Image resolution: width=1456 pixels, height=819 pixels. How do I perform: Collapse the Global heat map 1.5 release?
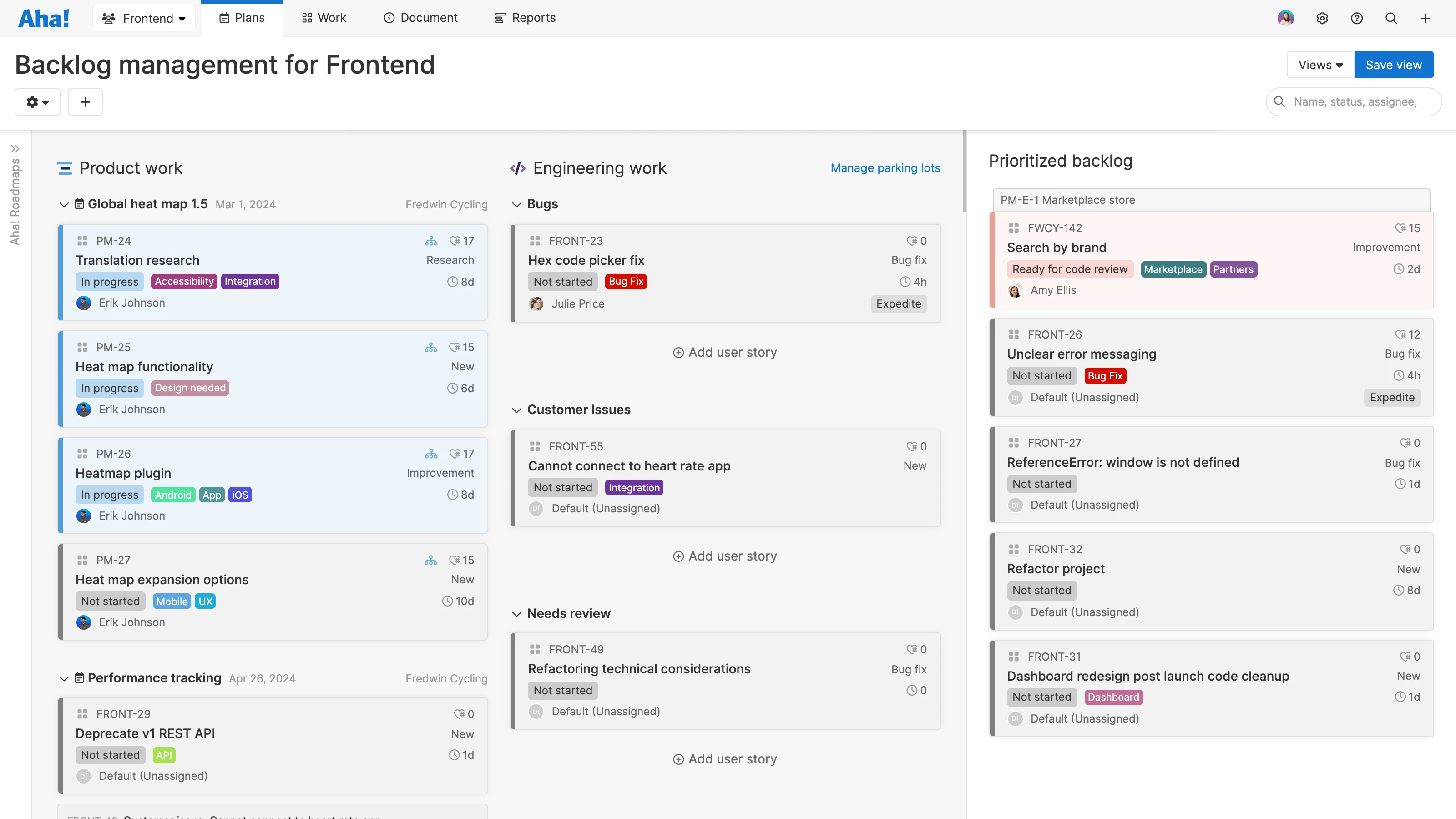(64, 204)
